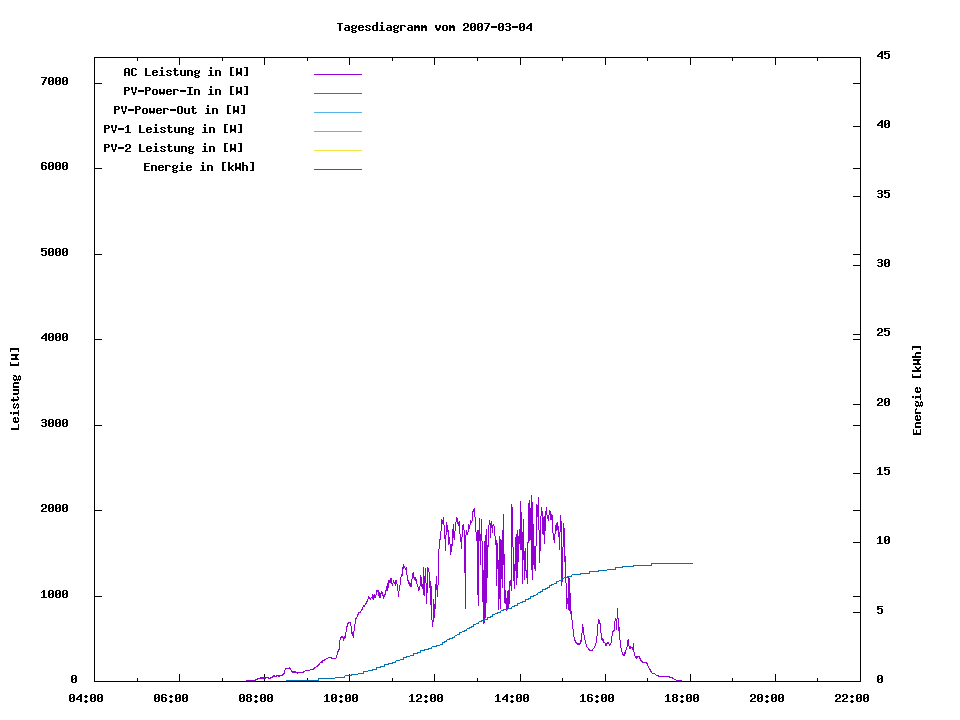Image resolution: width=960 pixels, height=720 pixels.
Task: Select the 7000 tick label on left axis
Action: click(x=54, y=81)
